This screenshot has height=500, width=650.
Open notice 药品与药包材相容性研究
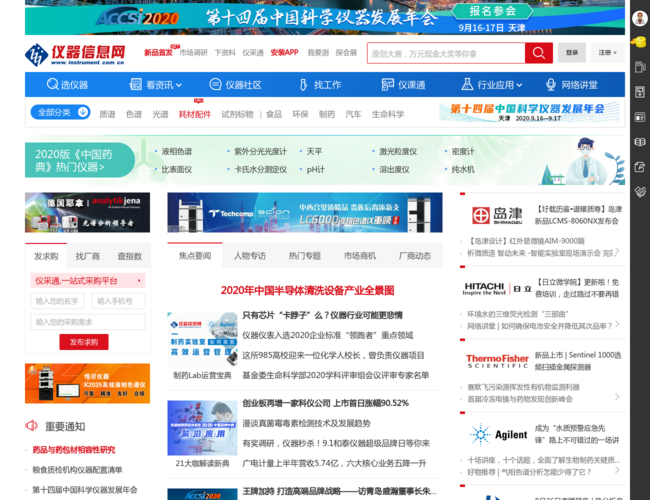click(x=74, y=450)
